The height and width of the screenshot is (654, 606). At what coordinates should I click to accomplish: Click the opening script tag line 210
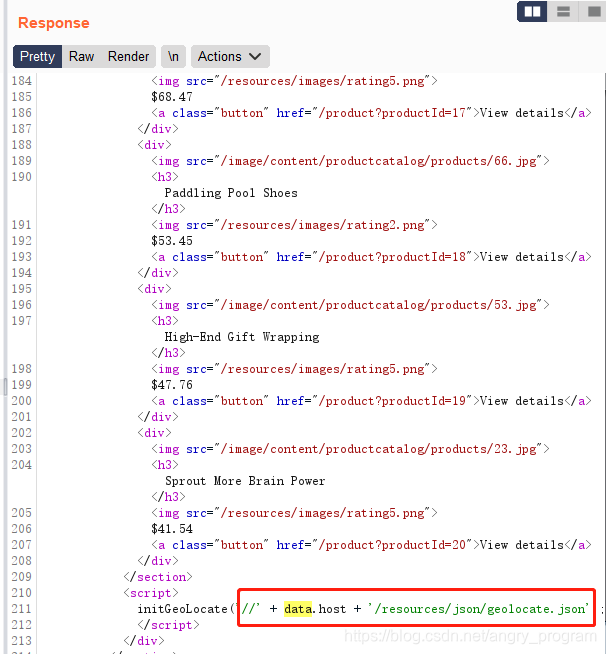(151, 593)
